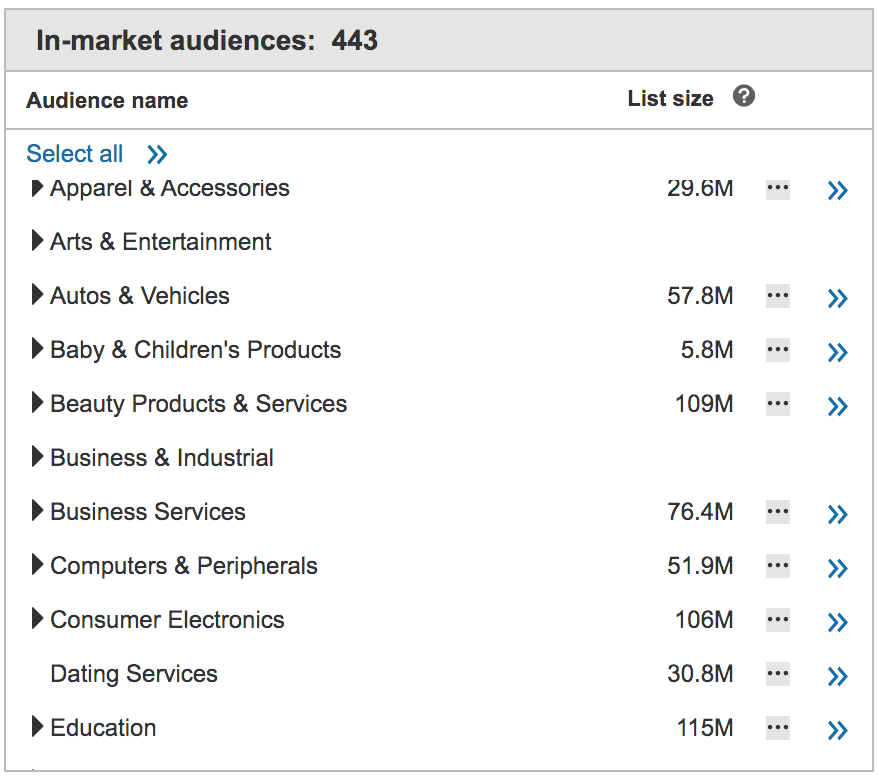Viewport: 878px width, 782px height.
Task: Open ellipsis menu for Computers & Peripherals
Action: click(777, 567)
